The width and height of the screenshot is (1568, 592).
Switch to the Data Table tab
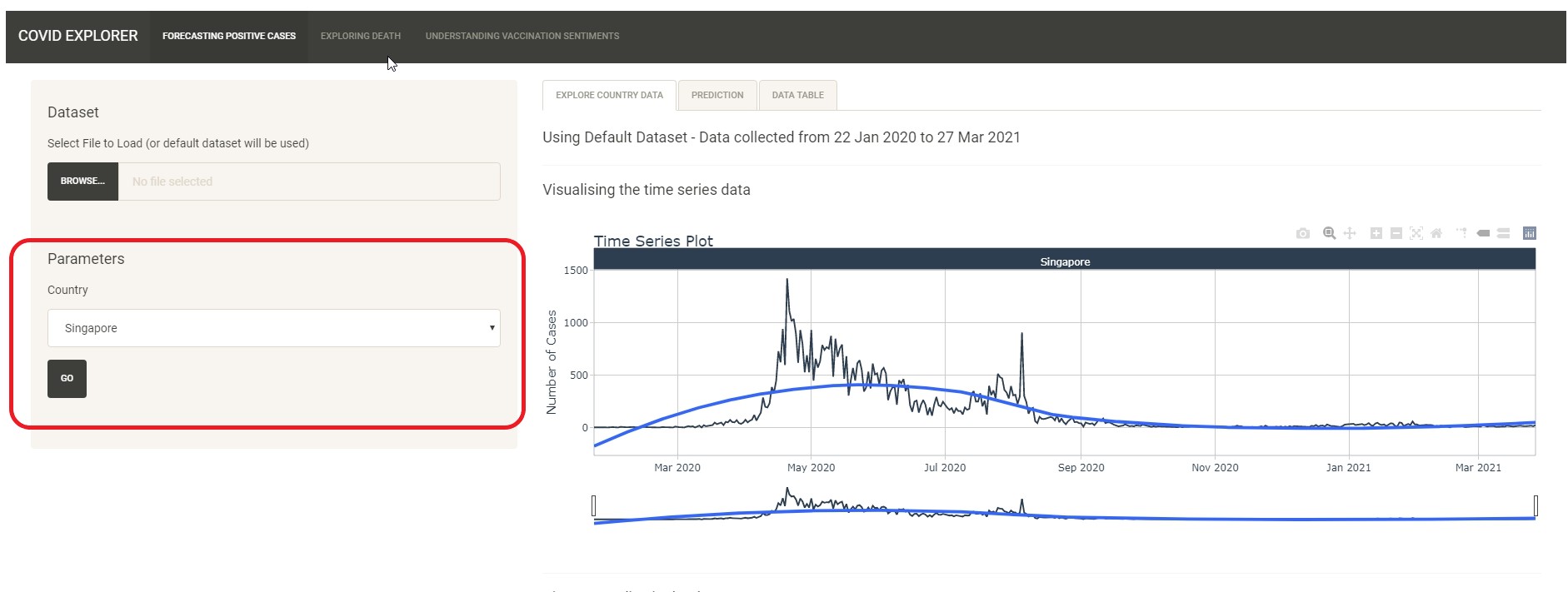(797, 96)
